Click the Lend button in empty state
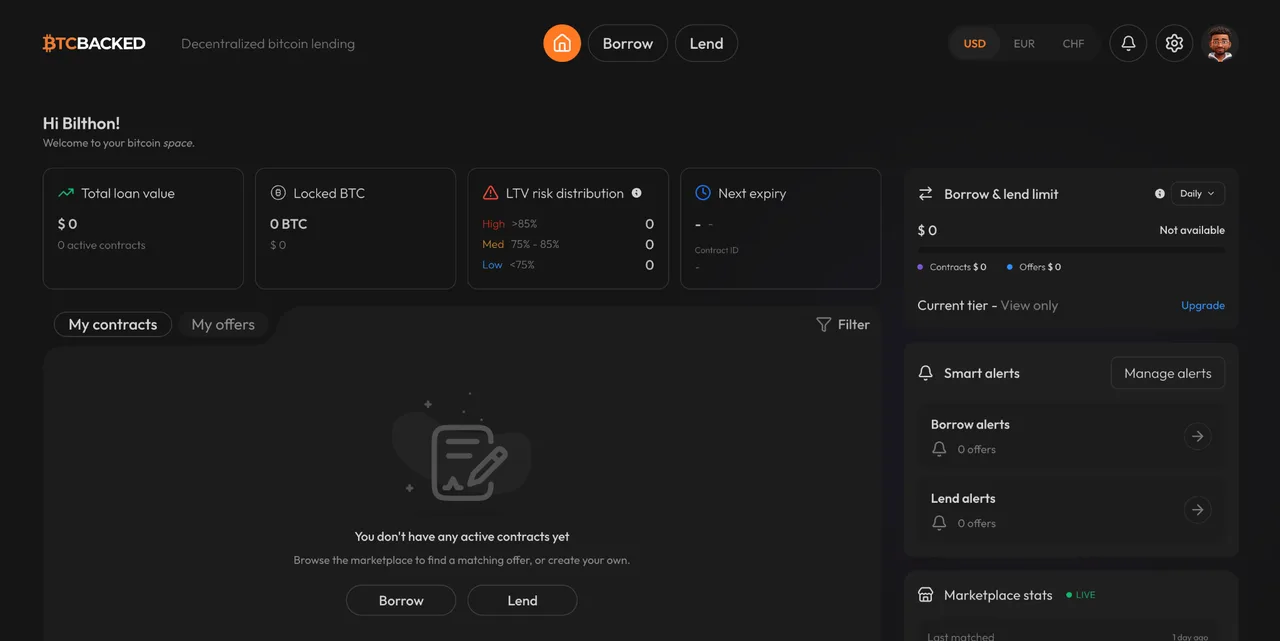 [522, 600]
